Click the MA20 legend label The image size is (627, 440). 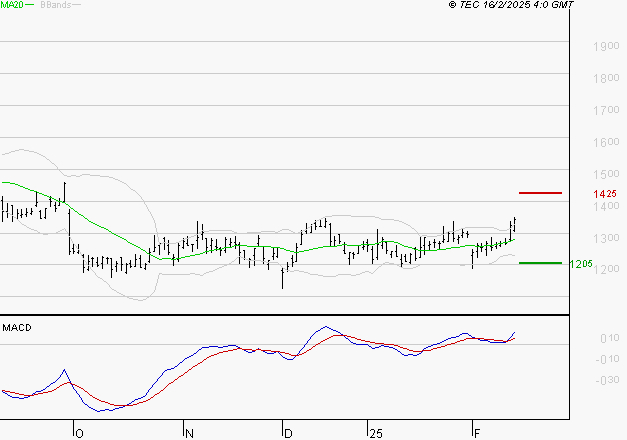tap(12, 5)
